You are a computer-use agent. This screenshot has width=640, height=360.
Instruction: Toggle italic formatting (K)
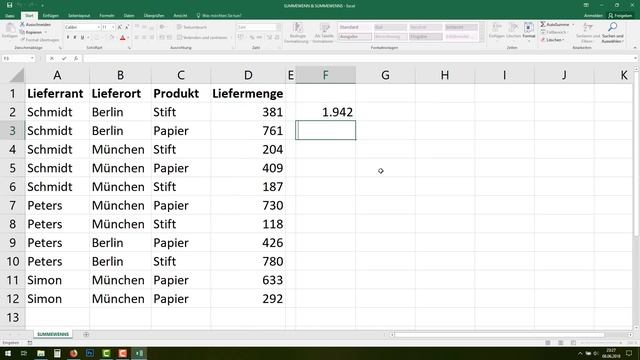point(75,38)
